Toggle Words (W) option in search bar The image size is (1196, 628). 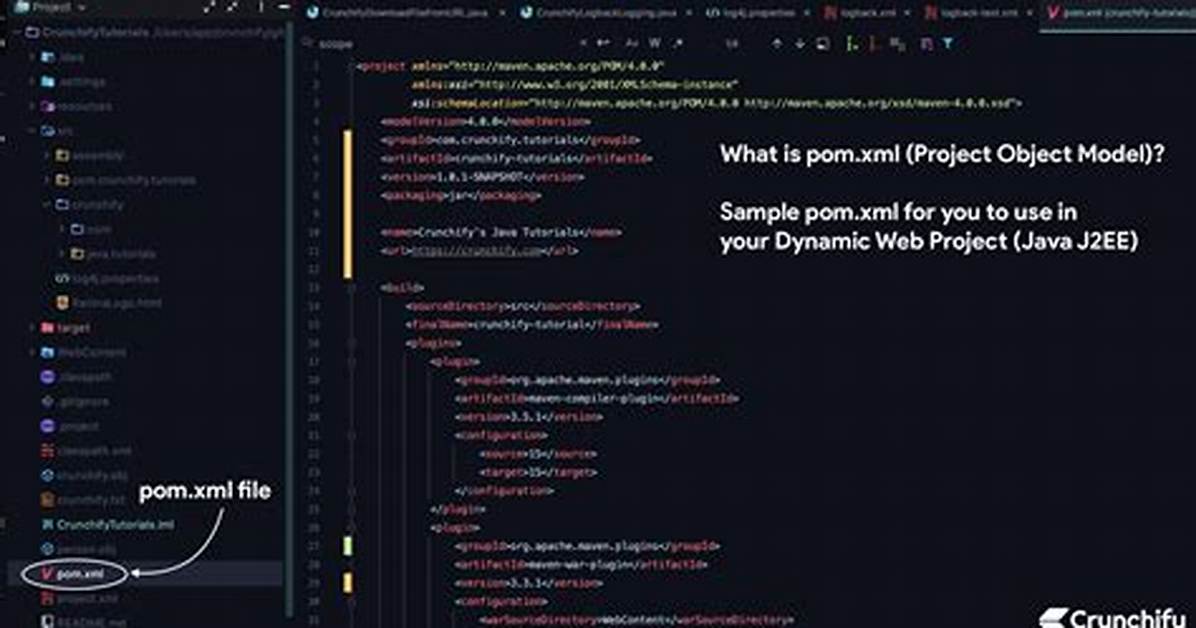pyautogui.click(x=654, y=43)
